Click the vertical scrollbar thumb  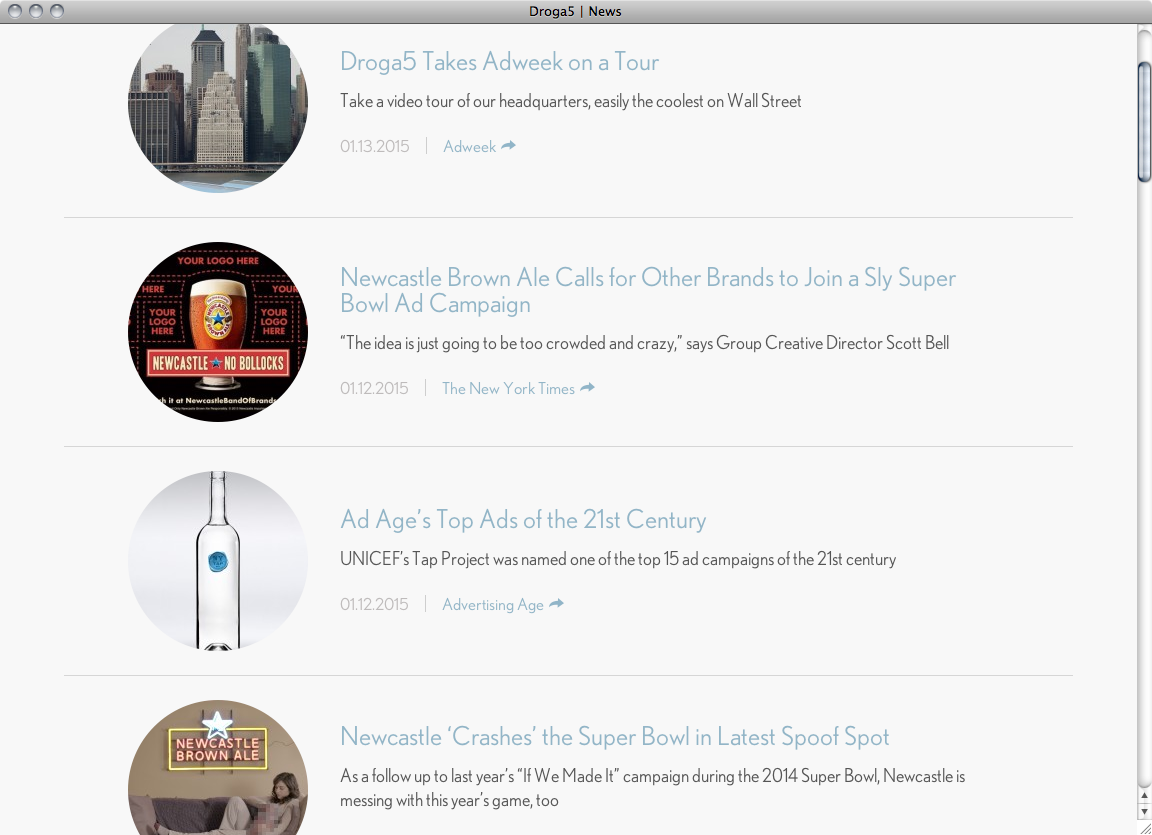pos(1144,120)
